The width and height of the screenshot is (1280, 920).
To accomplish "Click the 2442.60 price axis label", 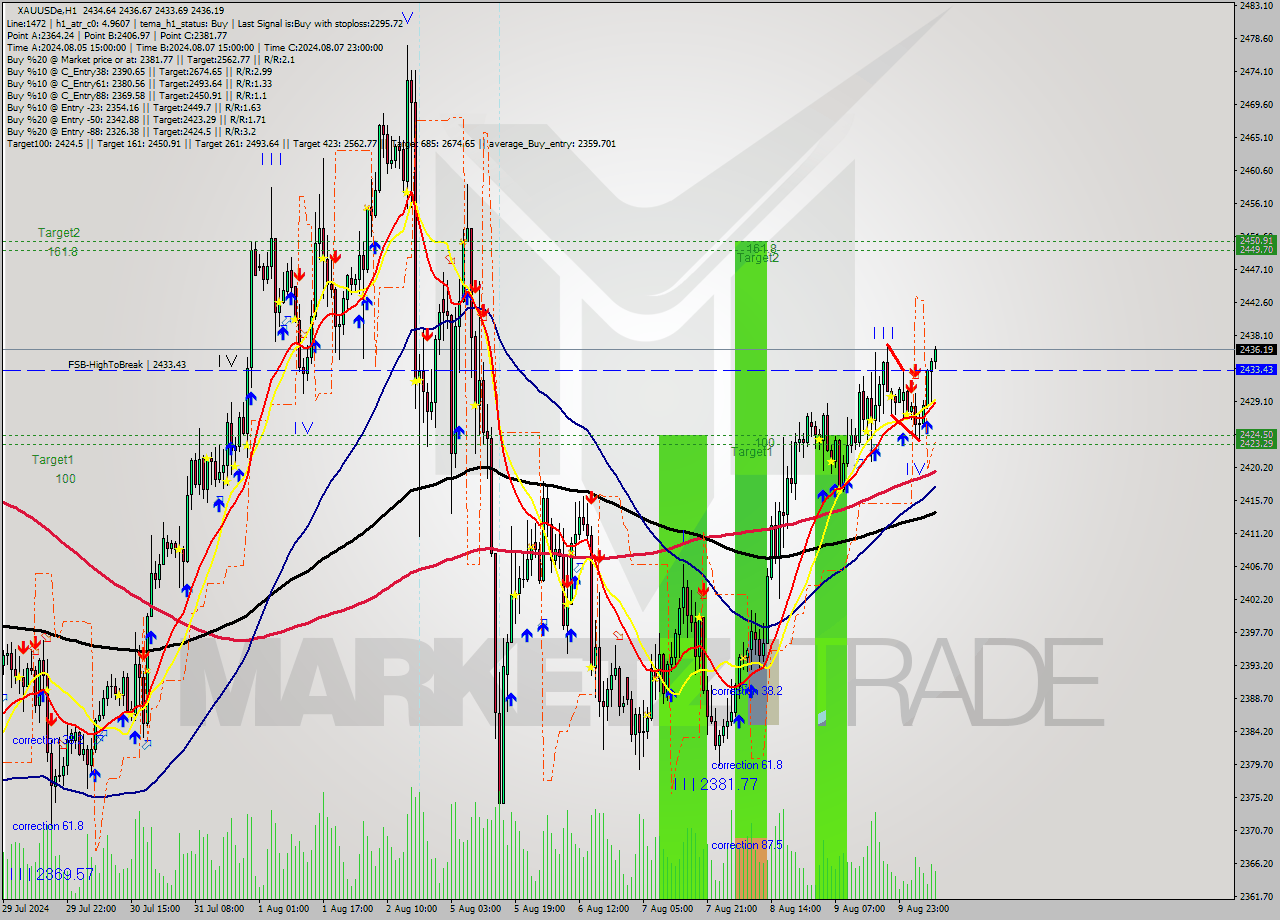I will pyautogui.click(x=1256, y=302).
